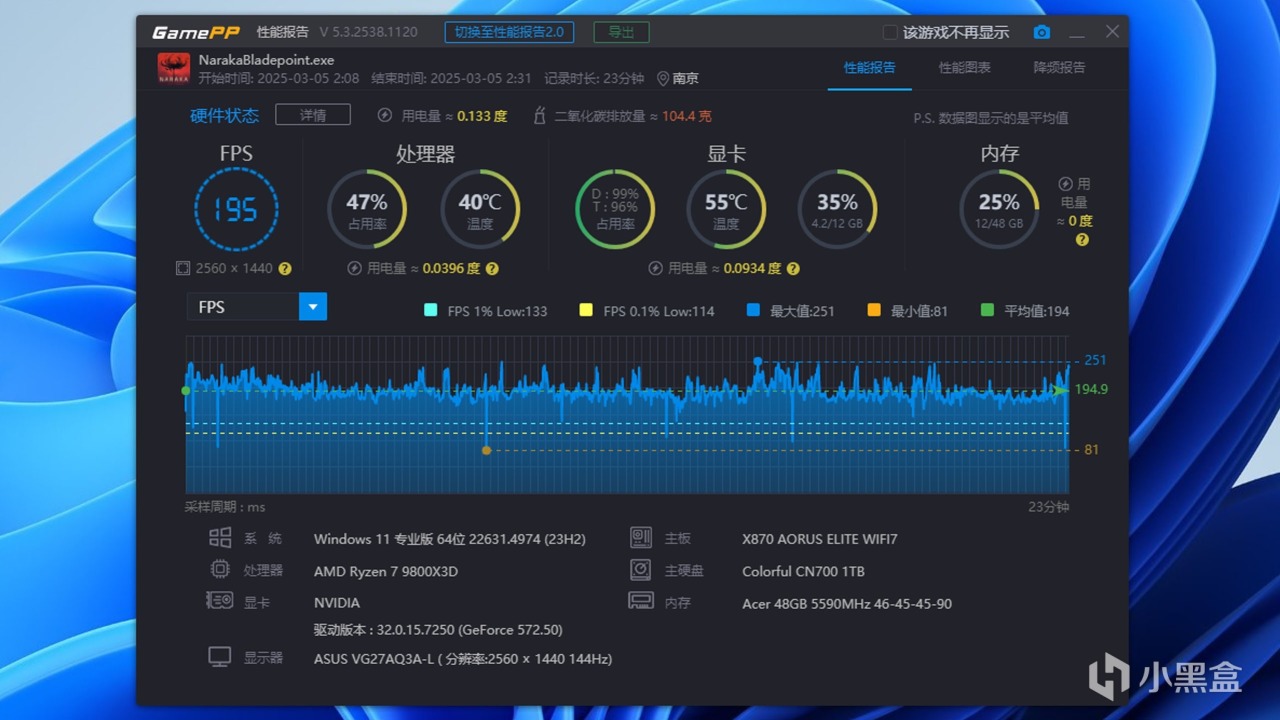Click the processor chip icon beside 处理器 row

pos(220,570)
